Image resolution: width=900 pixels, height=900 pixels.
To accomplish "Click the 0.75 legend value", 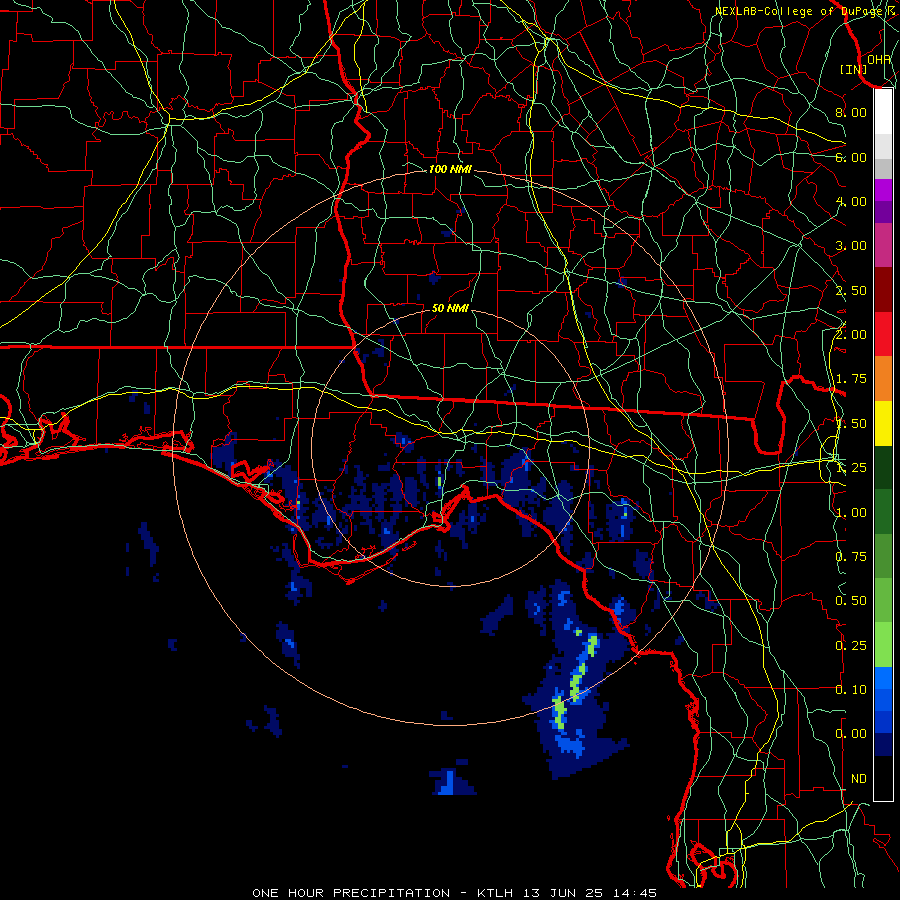I will 851,557.
